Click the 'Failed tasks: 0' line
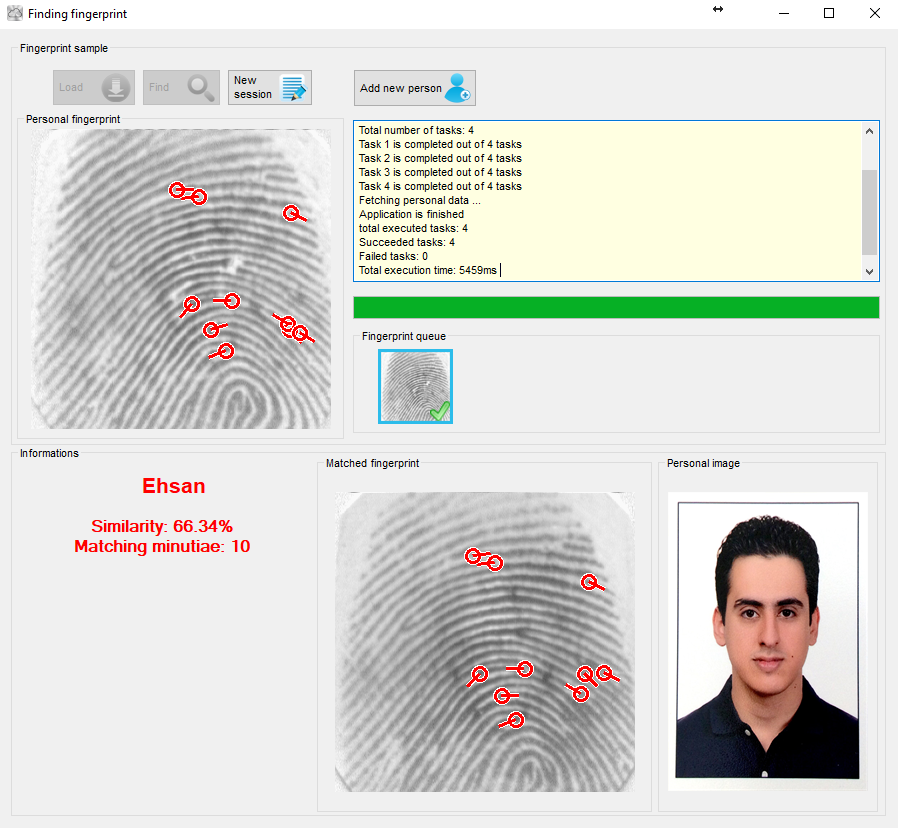This screenshot has height=828, width=898. pos(393,257)
